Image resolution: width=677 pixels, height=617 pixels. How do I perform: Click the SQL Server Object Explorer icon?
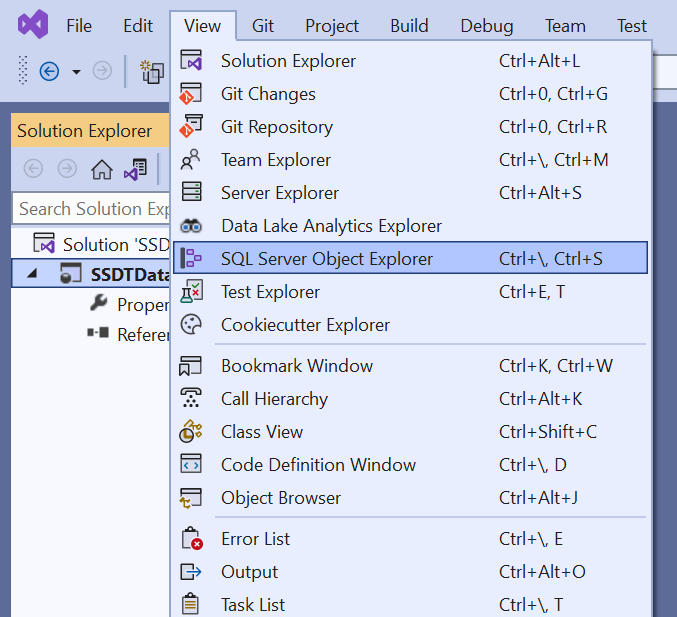tap(191, 258)
